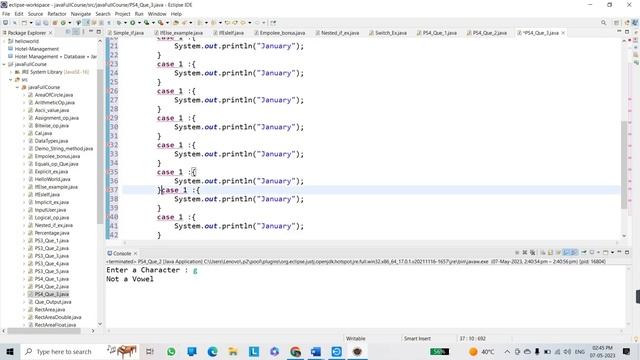Open Microsoft Edge from the taskbar
Screen dimensions: 640x360
212,351
